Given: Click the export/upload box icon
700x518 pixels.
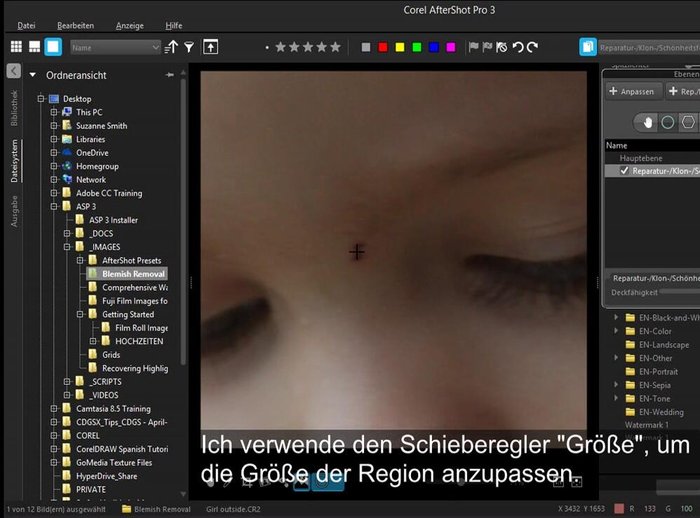Looking at the screenshot, I should click(211, 46).
